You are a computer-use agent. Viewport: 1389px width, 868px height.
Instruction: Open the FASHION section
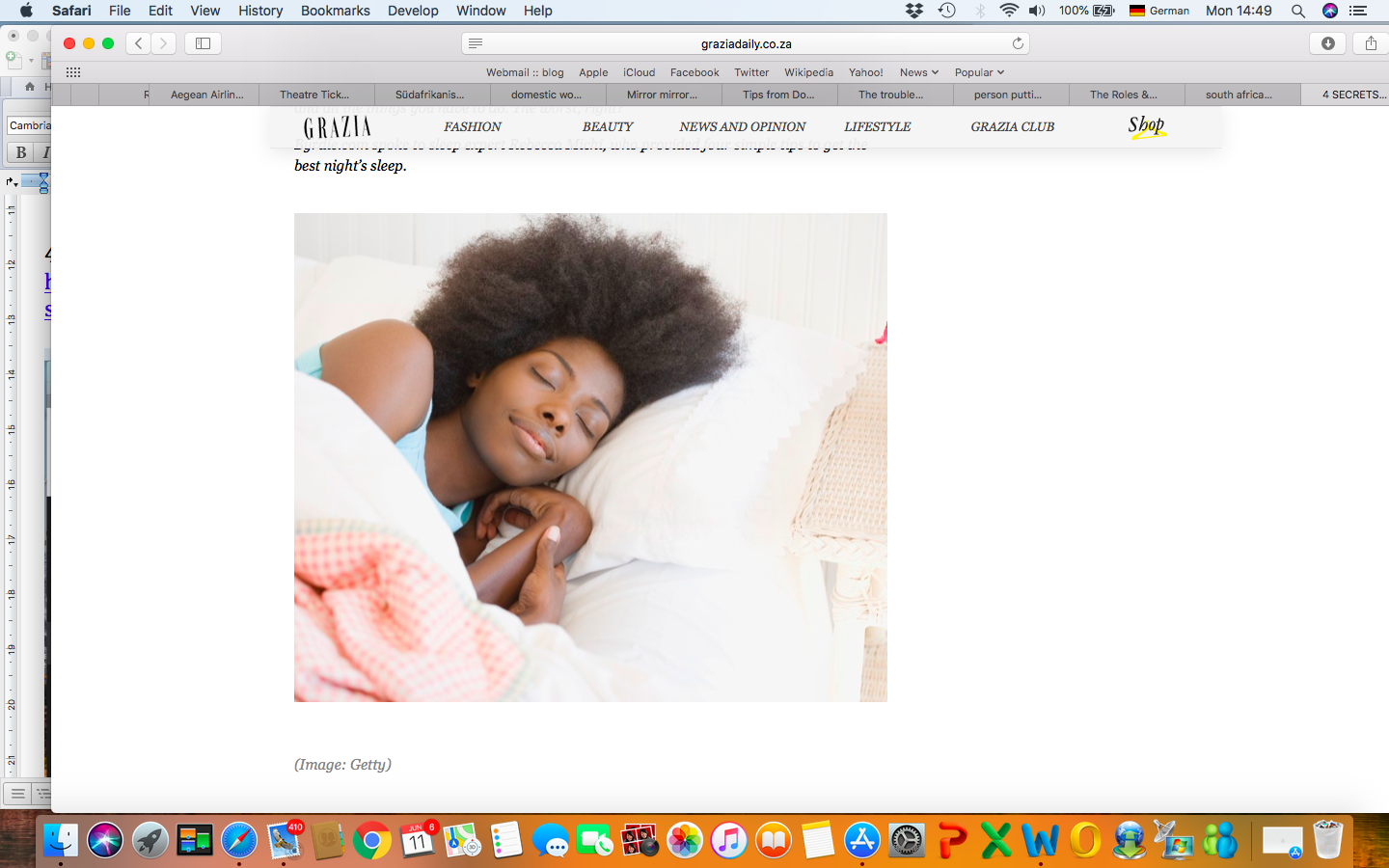(x=473, y=126)
